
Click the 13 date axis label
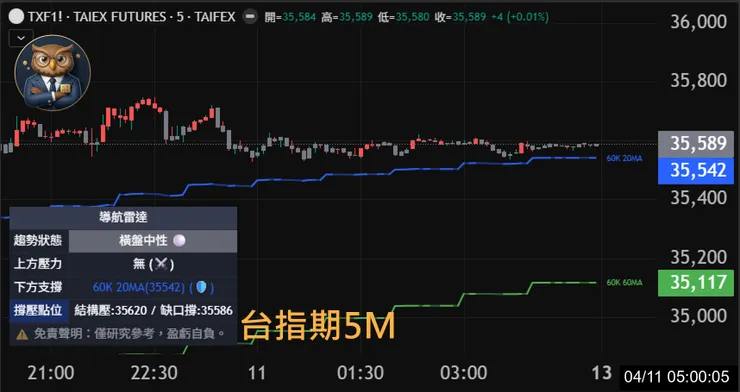point(601,374)
